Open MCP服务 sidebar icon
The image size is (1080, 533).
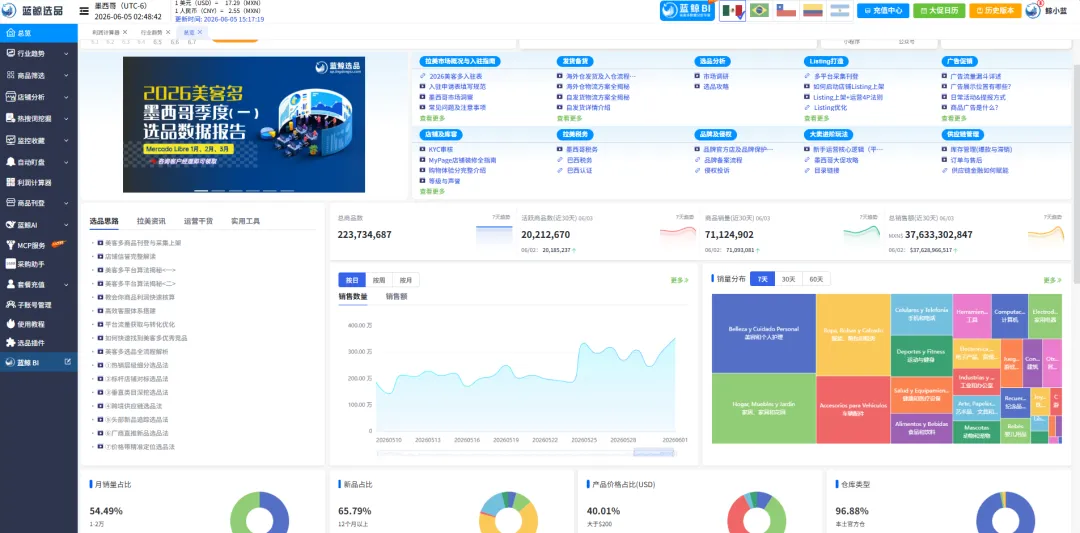(10, 244)
